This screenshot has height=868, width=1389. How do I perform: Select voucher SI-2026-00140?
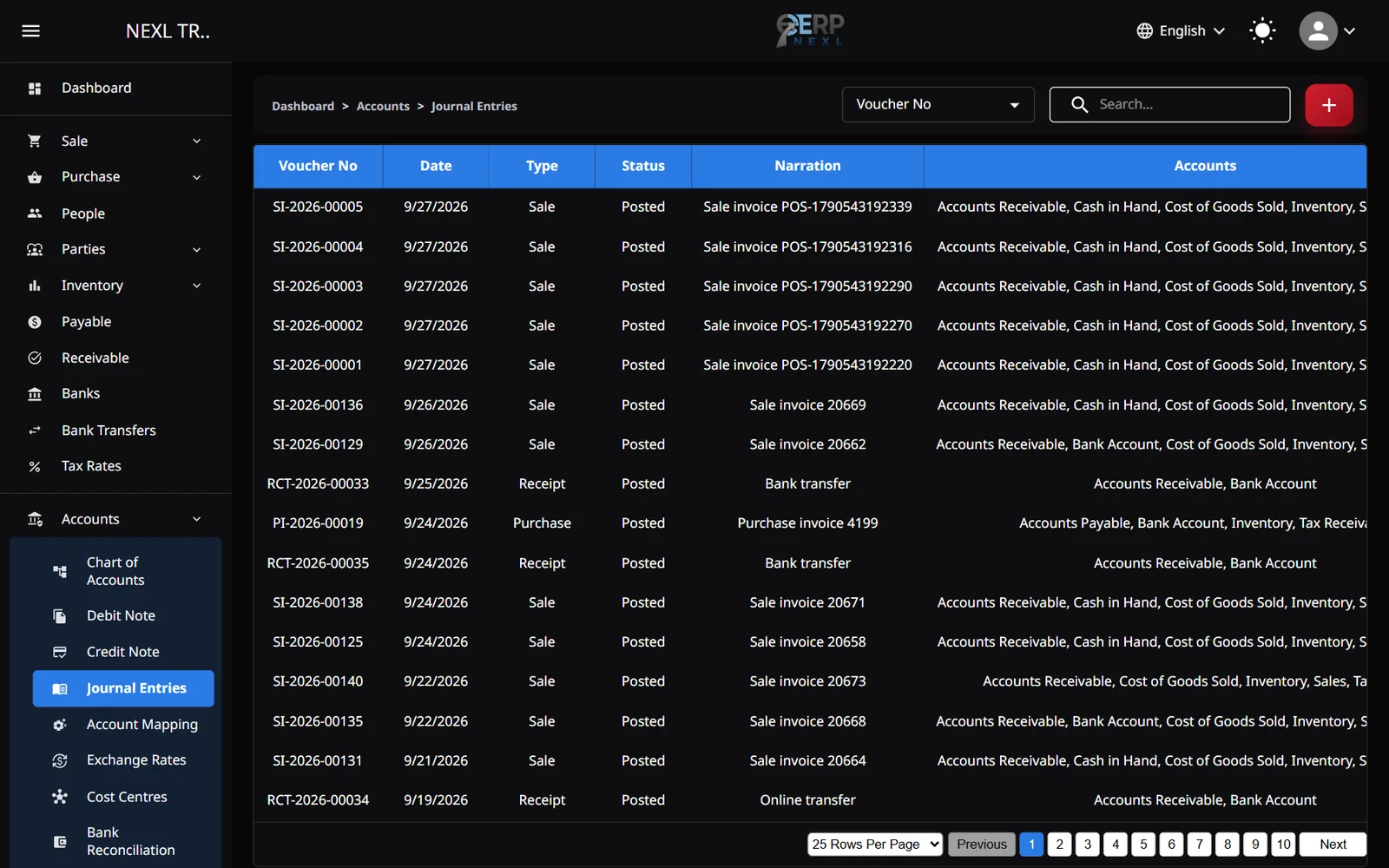[318, 681]
